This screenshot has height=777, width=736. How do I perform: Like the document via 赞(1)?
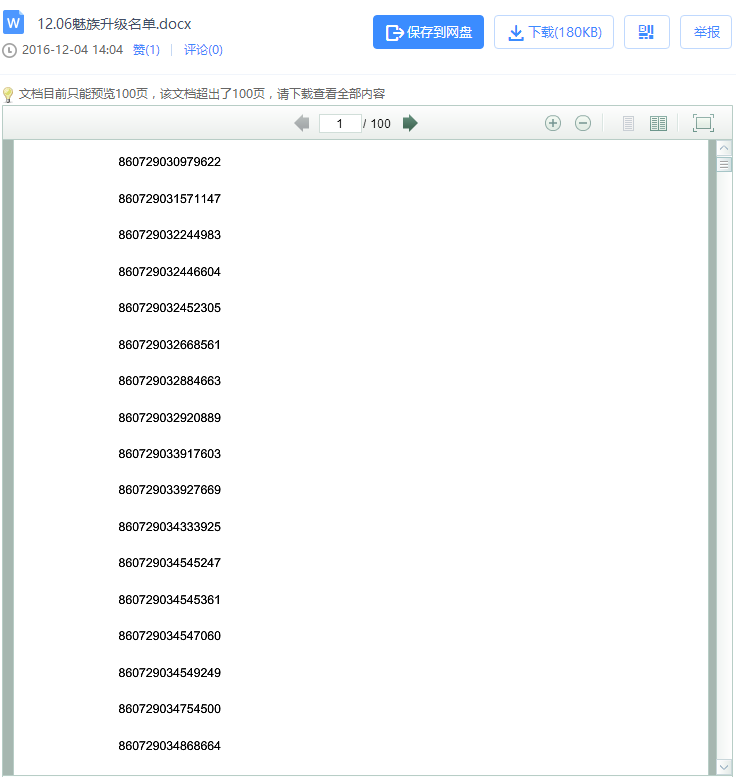(146, 50)
